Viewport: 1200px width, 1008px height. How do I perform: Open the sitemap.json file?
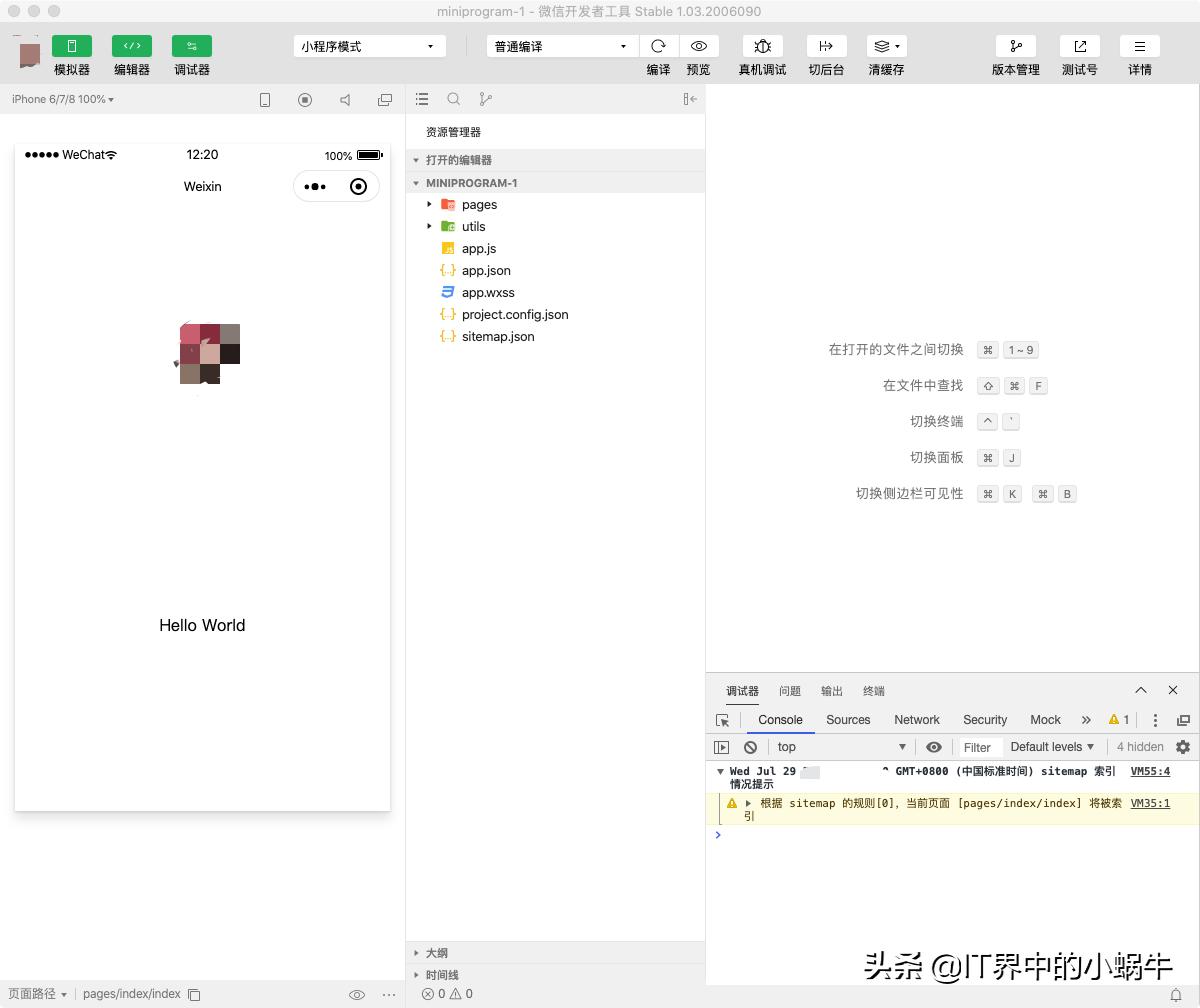(x=497, y=336)
